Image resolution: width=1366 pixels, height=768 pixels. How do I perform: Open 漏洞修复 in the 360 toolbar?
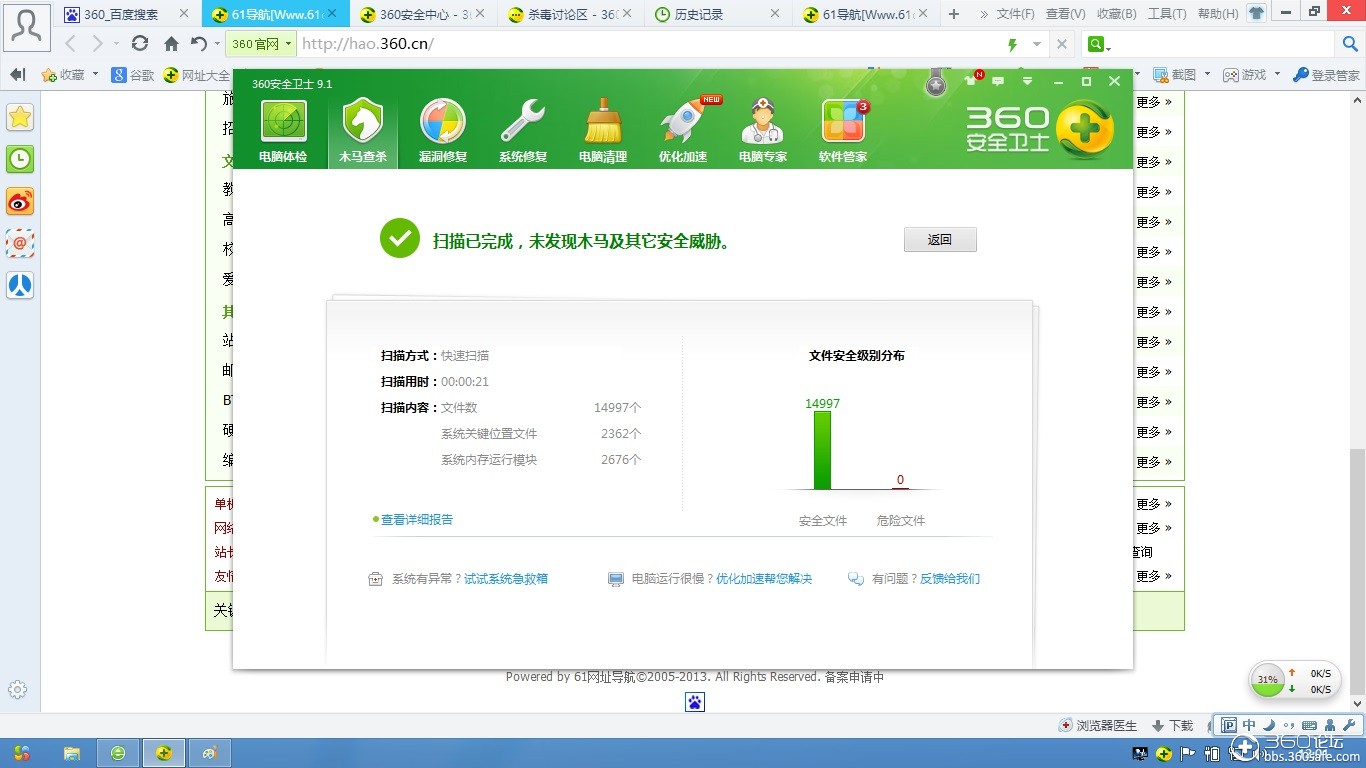coord(443,132)
